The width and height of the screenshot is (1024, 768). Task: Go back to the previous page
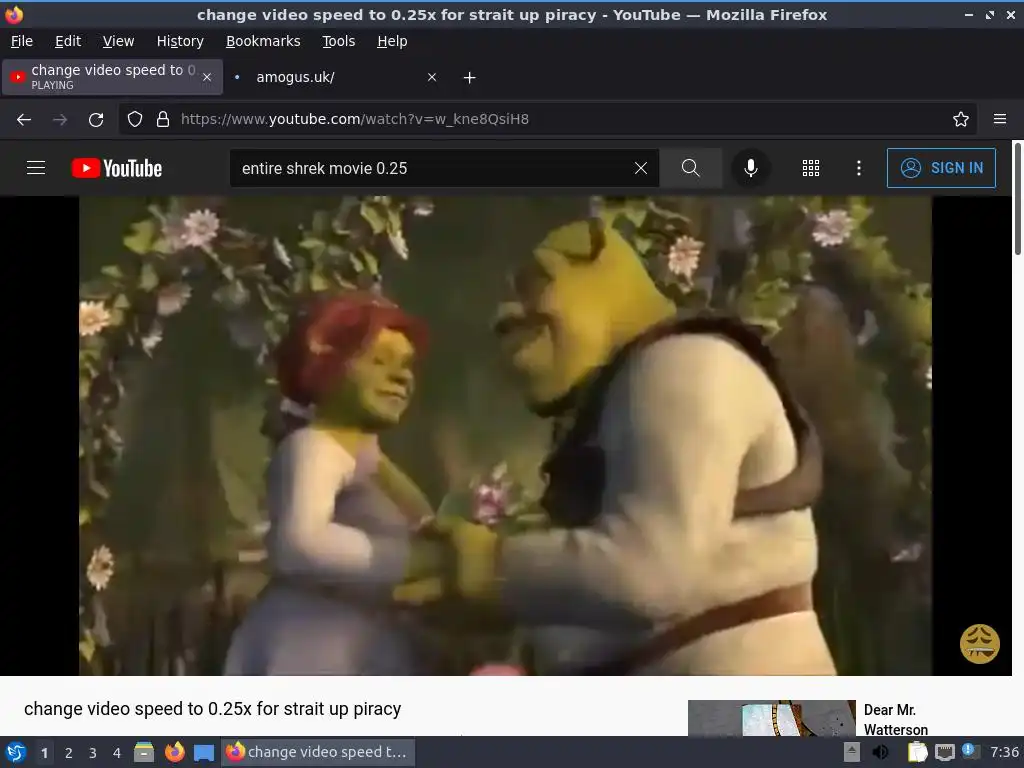pyautogui.click(x=24, y=120)
